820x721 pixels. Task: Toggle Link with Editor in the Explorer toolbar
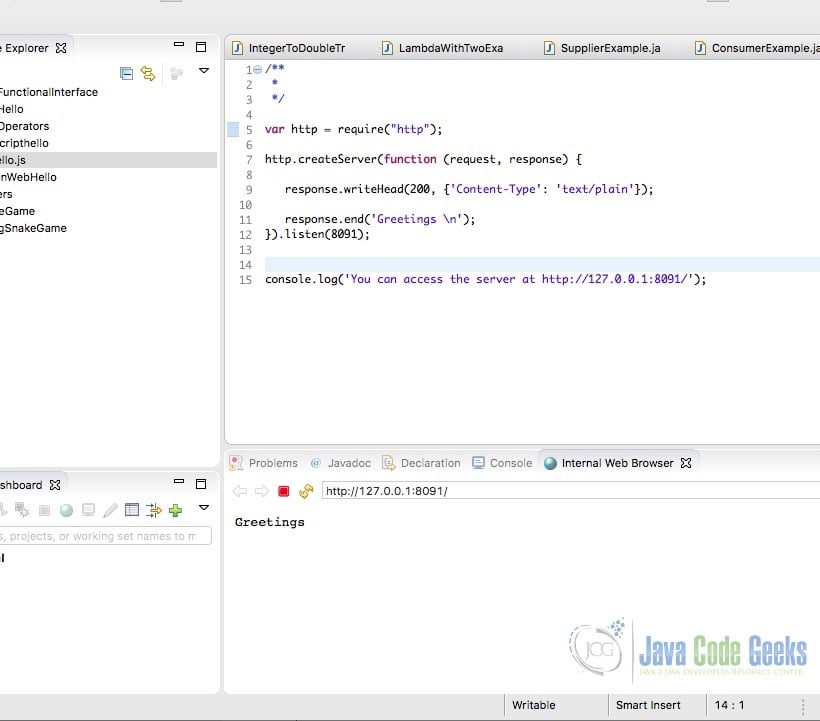149,72
